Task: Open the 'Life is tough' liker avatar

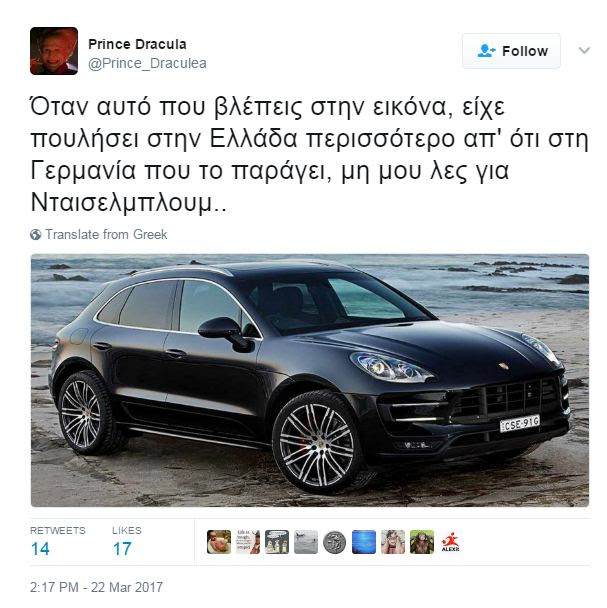Action: 248,542
